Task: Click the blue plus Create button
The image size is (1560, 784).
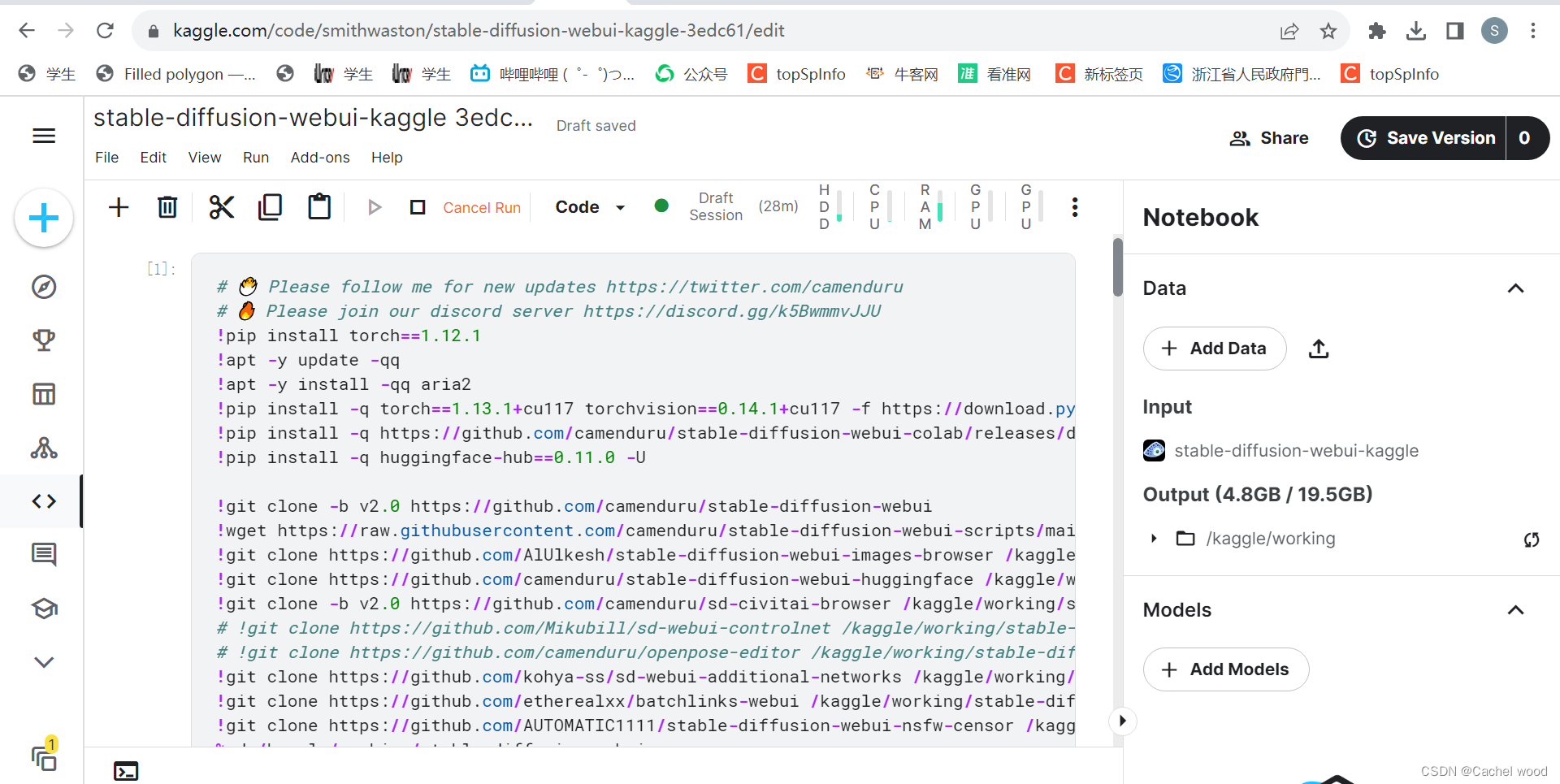Action: [44, 218]
